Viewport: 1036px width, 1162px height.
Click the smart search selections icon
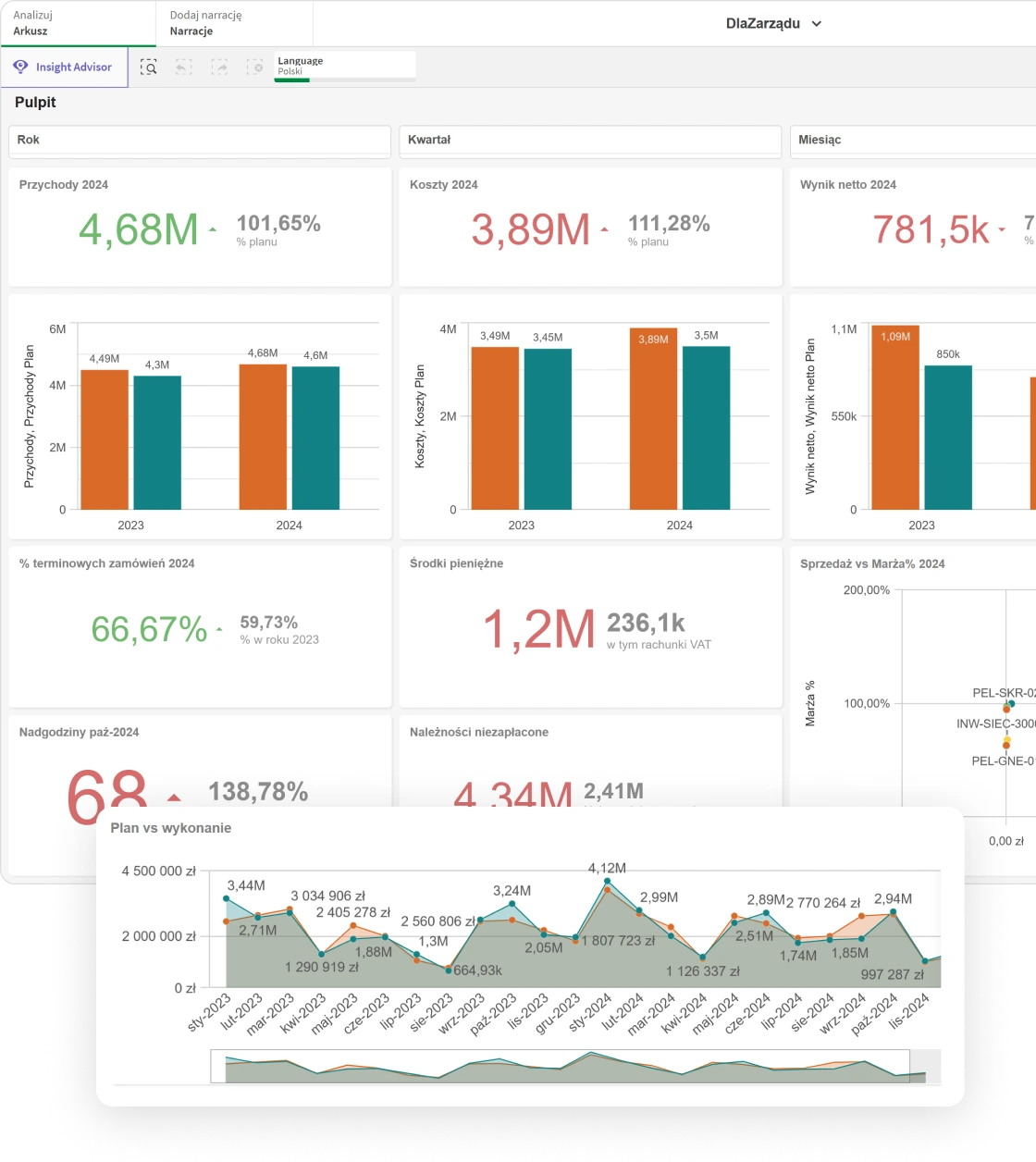coord(149,68)
